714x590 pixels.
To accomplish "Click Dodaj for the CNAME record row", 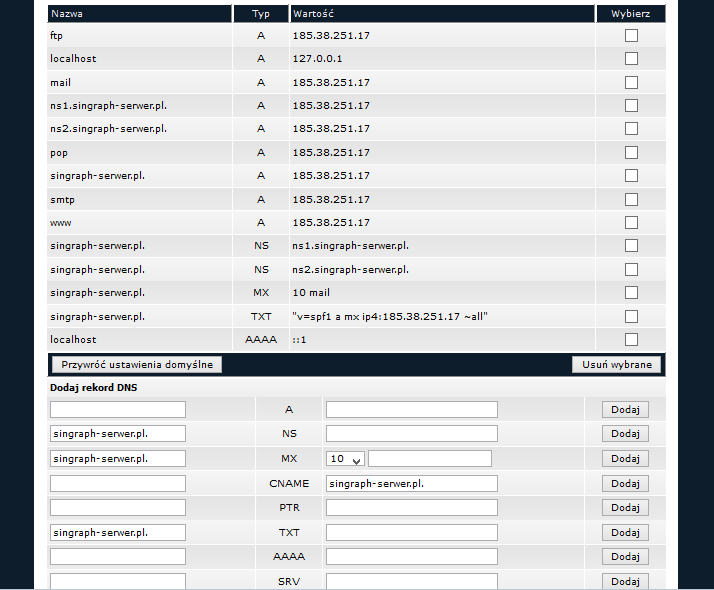I will tap(625, 483).
